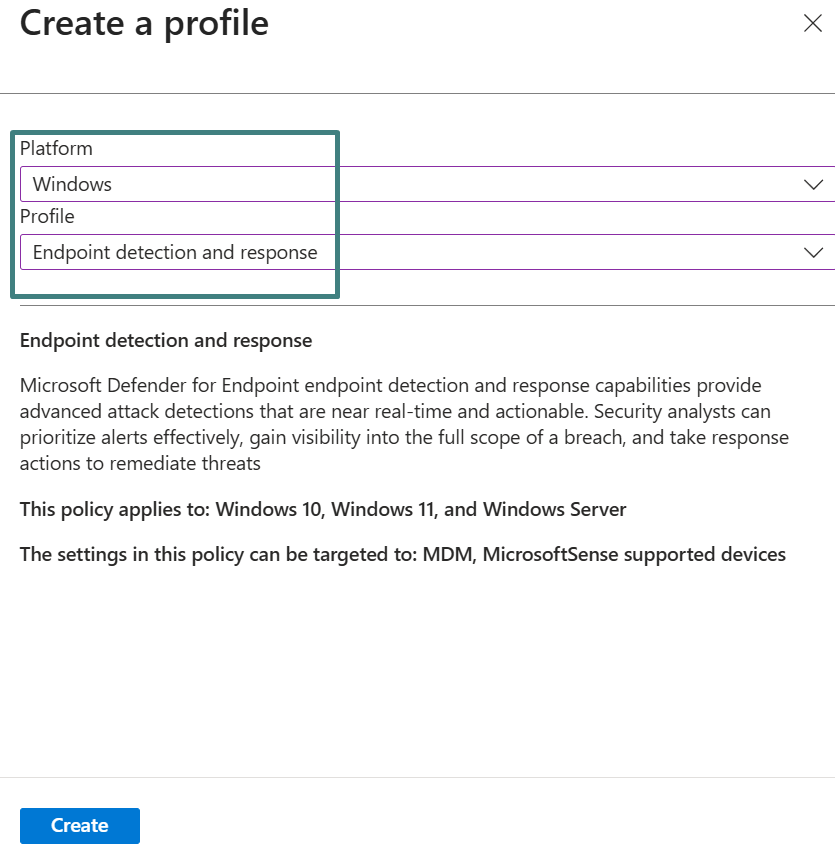Click the Create a profile heading

tap(144, 23)
